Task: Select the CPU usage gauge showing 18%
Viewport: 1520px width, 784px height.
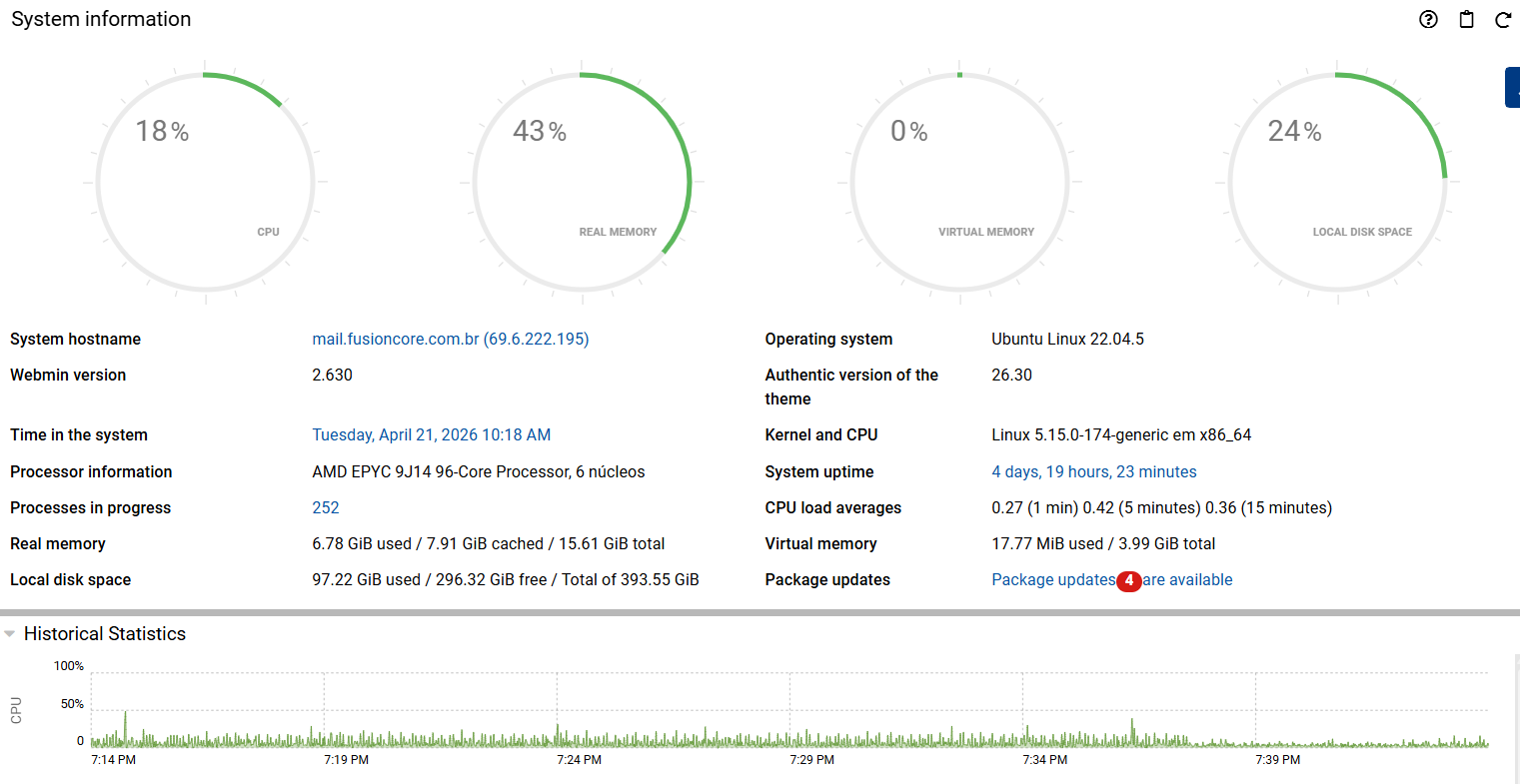Action: tap(205, 182)
